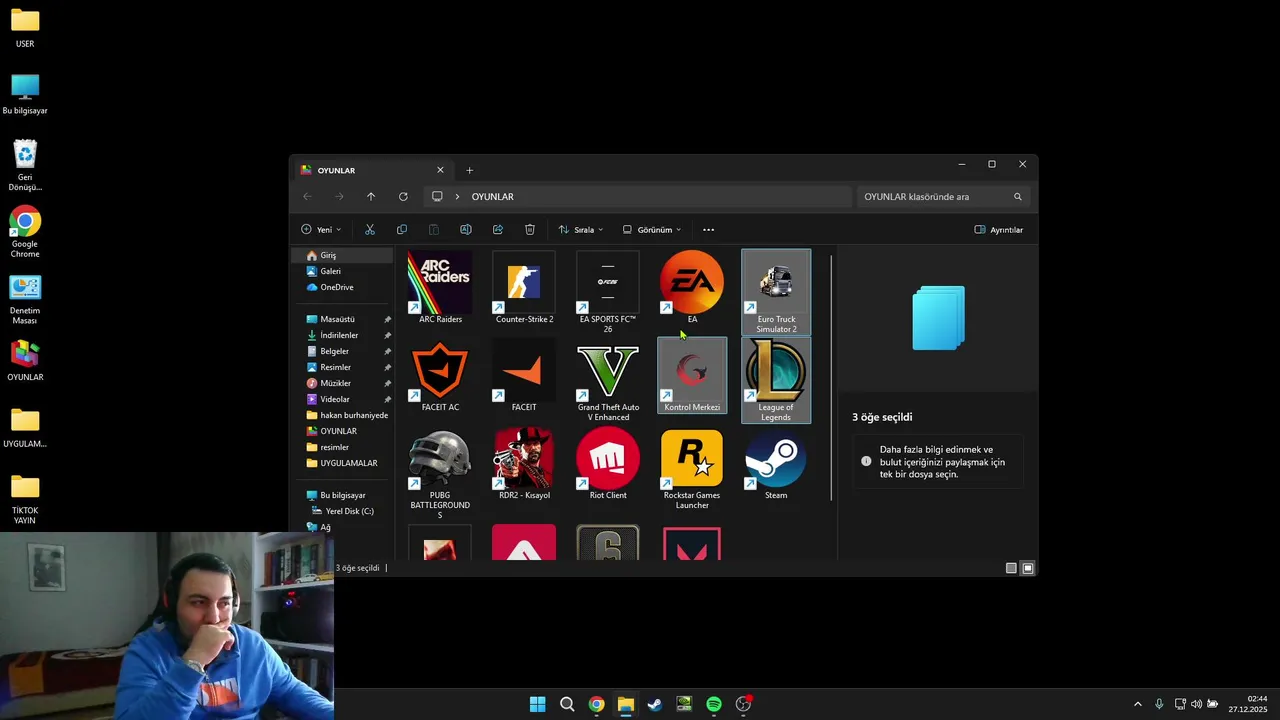Toggle the Ayrıntılar details pane
The image size is (1280, 720).
[x=999, y=229]
